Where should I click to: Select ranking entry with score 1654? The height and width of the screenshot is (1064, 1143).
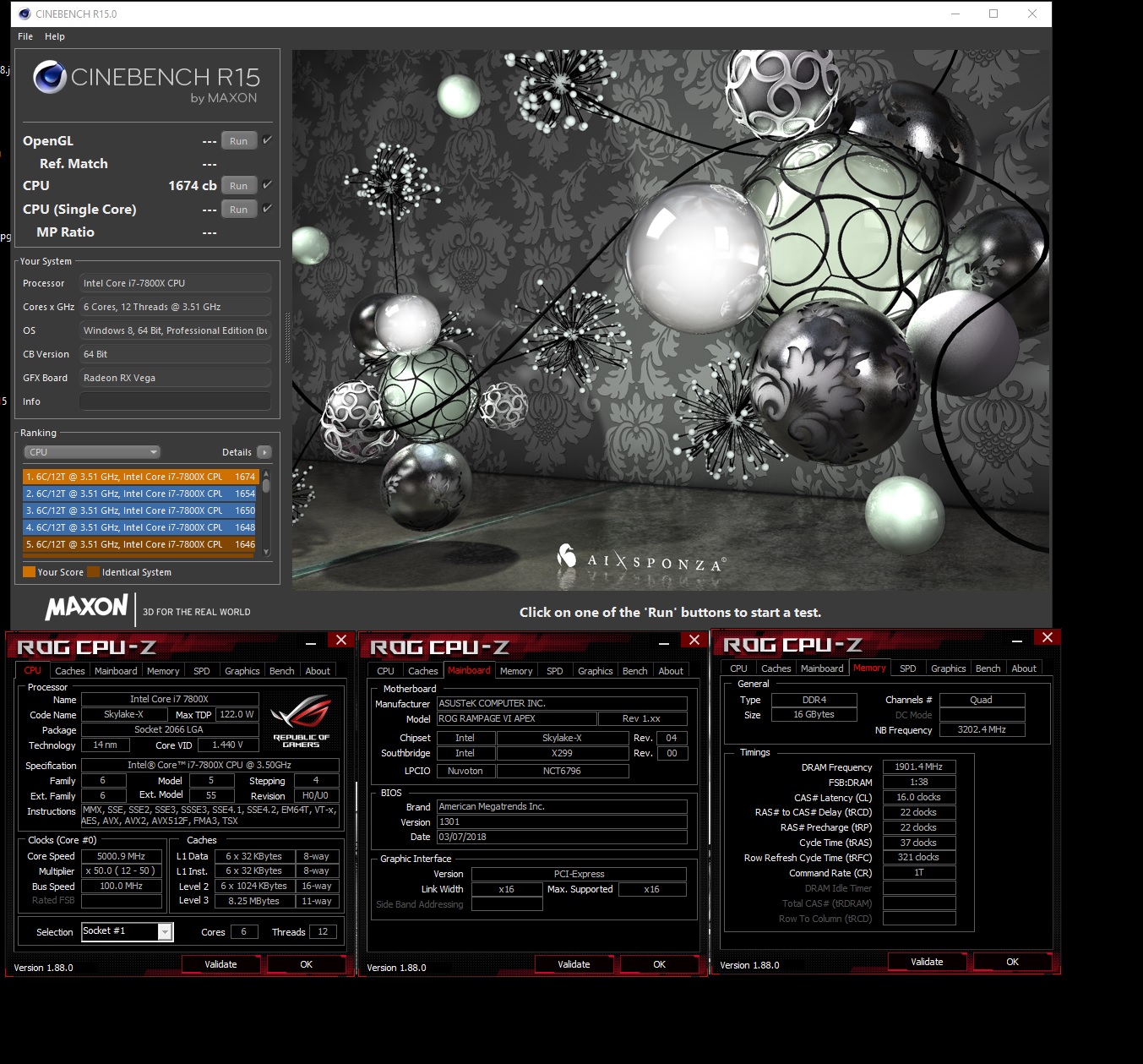pos(140,494)
